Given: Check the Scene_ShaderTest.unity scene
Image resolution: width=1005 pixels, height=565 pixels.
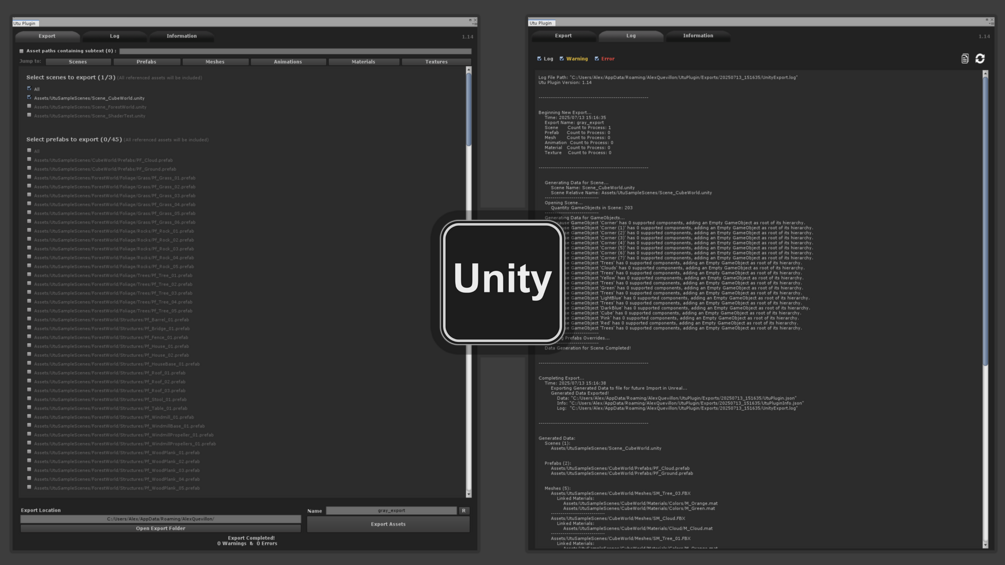Looking at the screenshot, I should [29, 115].
